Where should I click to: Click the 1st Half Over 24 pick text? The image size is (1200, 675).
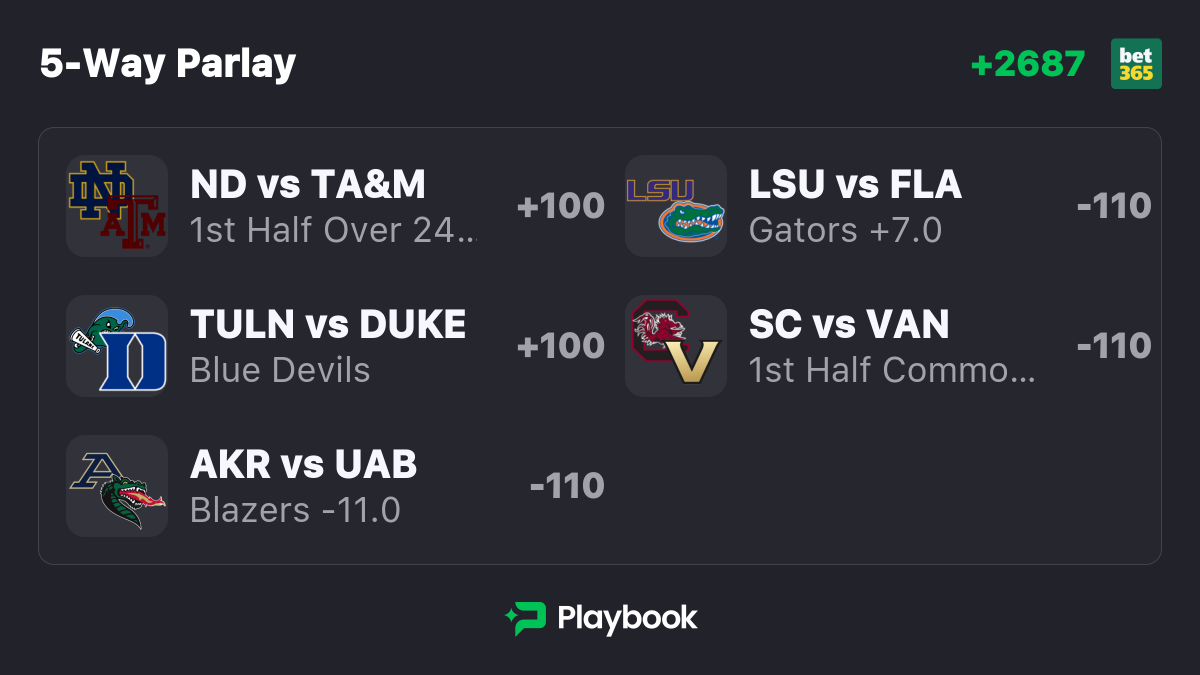coord(334,230)
